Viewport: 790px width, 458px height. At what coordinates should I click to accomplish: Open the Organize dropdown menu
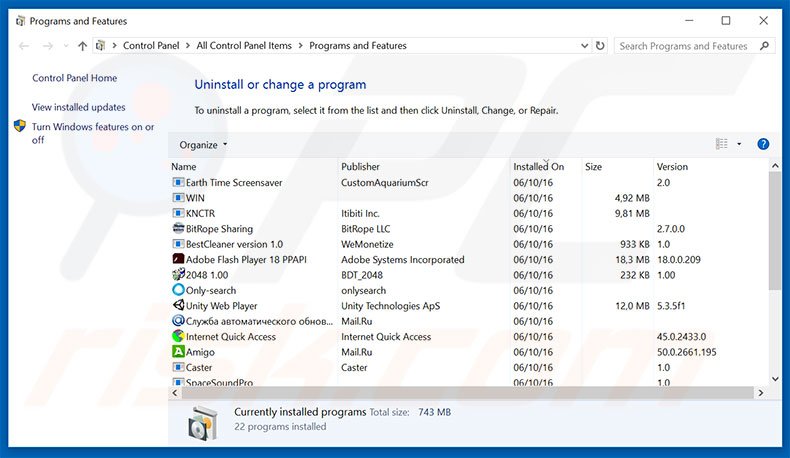(203, 145)
